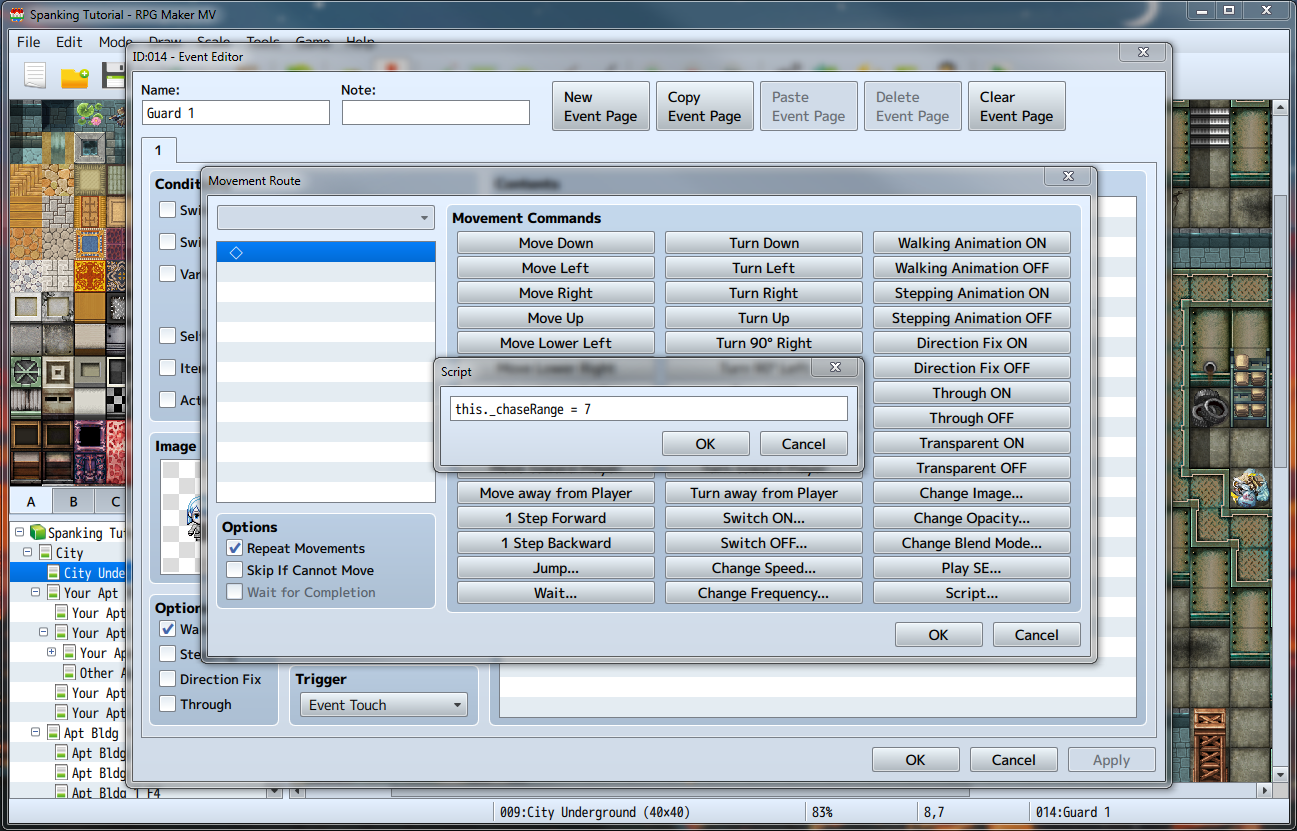Click the RPG Maker MV title bar icon
1297x831 pixels.
point(16,15)
